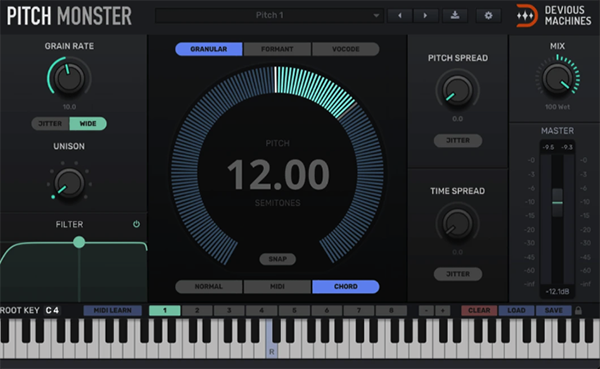Select chord slot 5
This screenshot has height=369, width=600.
(x=294, y=310)
